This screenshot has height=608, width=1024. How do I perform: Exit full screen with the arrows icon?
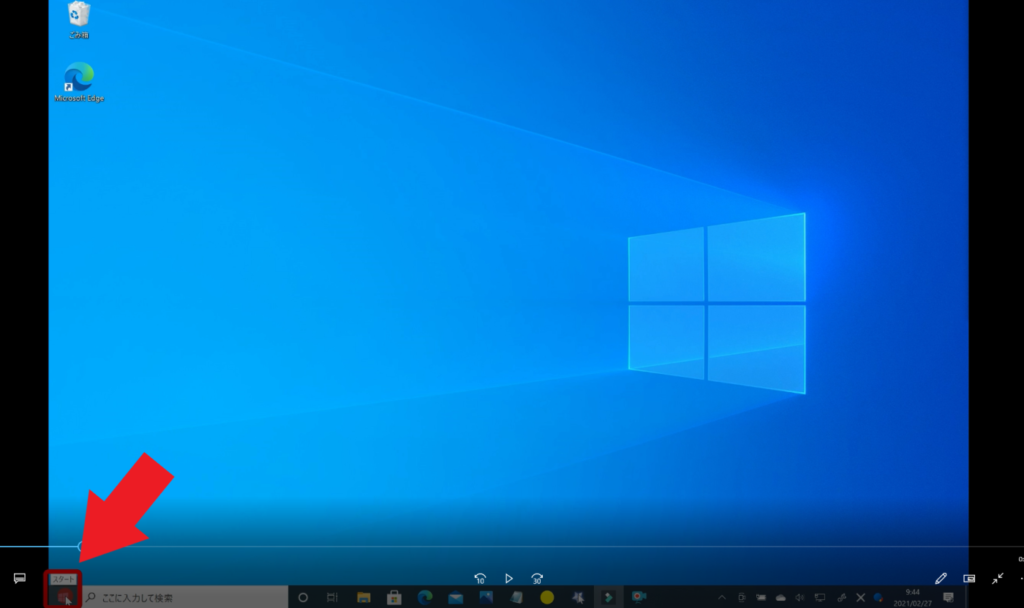click(x=997, y=578)
